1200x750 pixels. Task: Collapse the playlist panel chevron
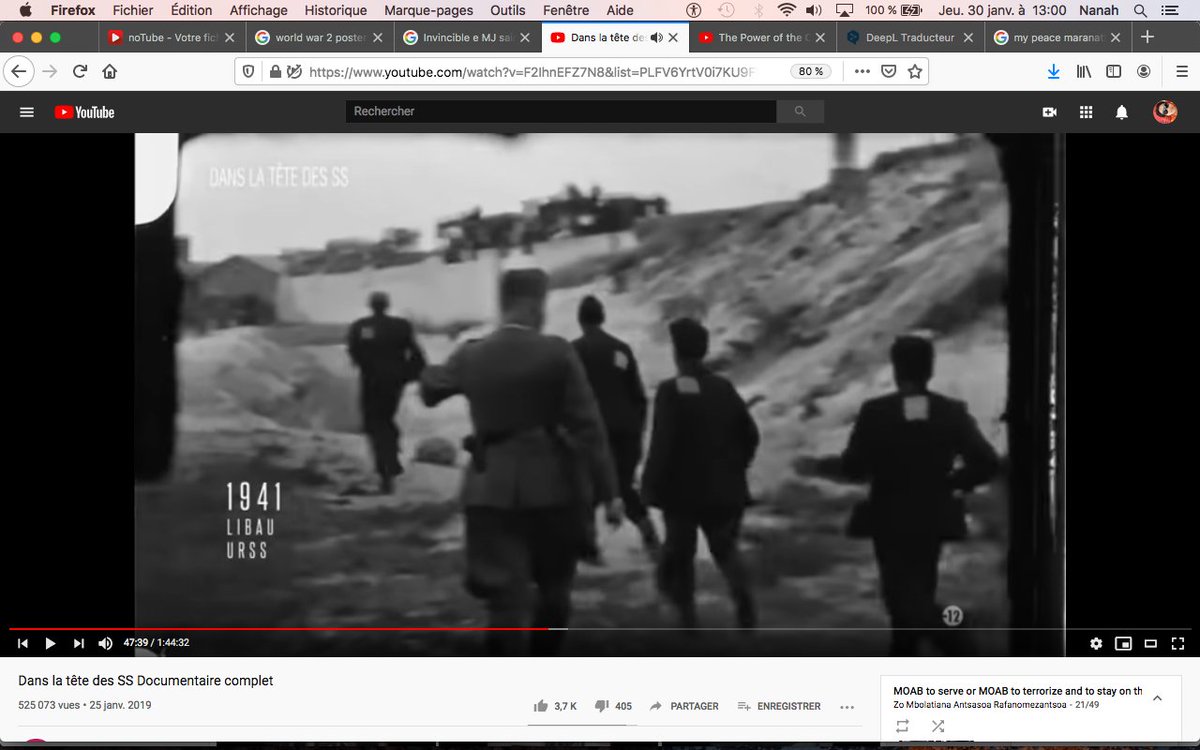[x=1158, y=698]
